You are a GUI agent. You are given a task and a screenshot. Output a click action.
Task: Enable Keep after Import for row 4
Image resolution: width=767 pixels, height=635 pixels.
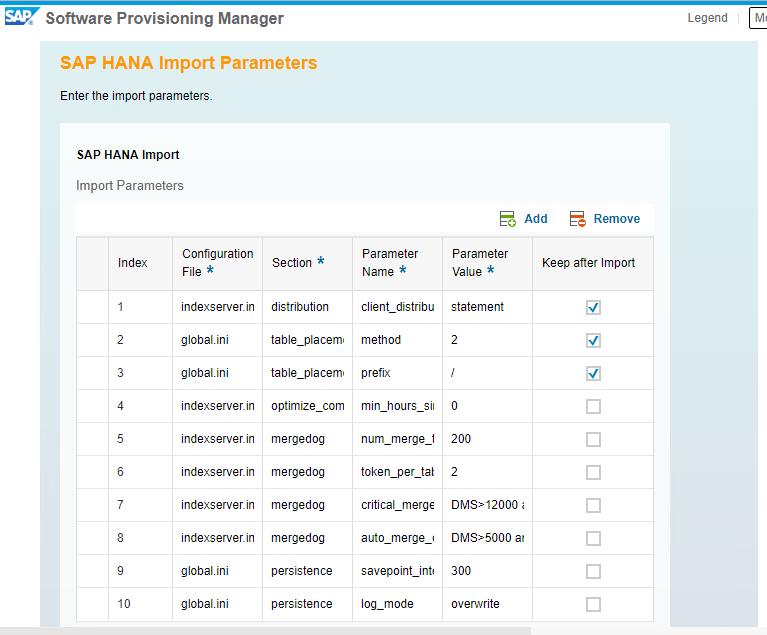click(593, 406)
